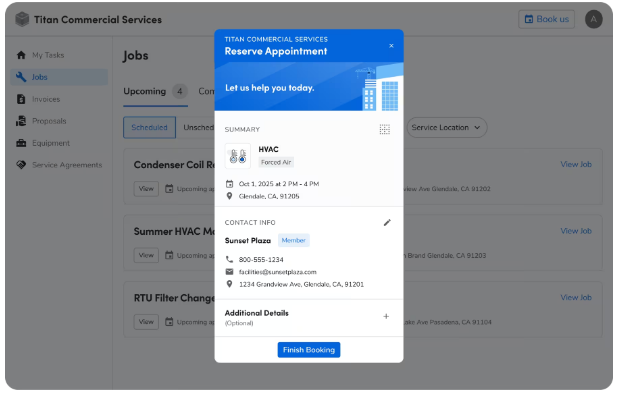This screenshot has width=617, height=393.
Task: Click the Member badge
Action: pos(294,240)
